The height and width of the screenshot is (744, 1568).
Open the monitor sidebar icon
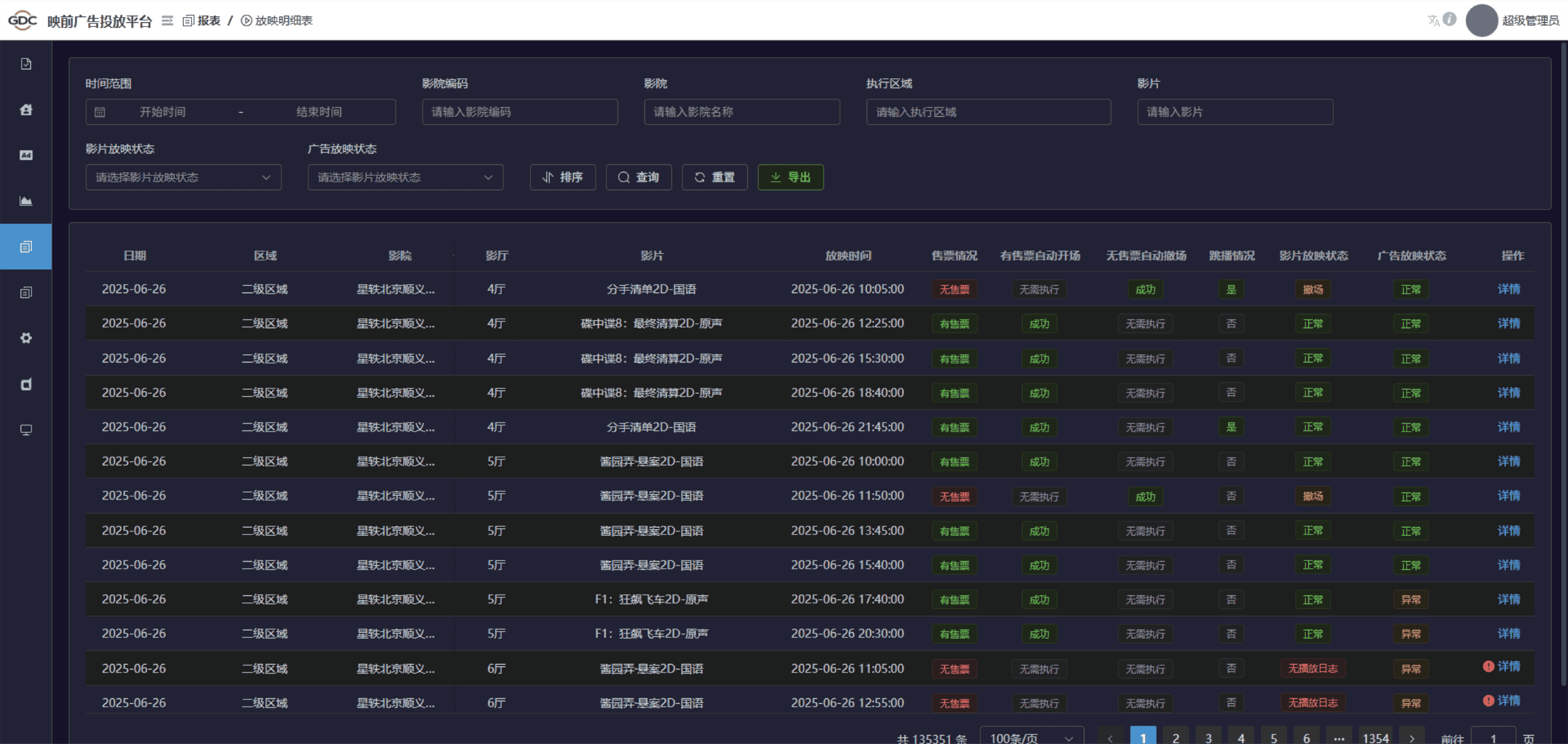click(26, 430)
